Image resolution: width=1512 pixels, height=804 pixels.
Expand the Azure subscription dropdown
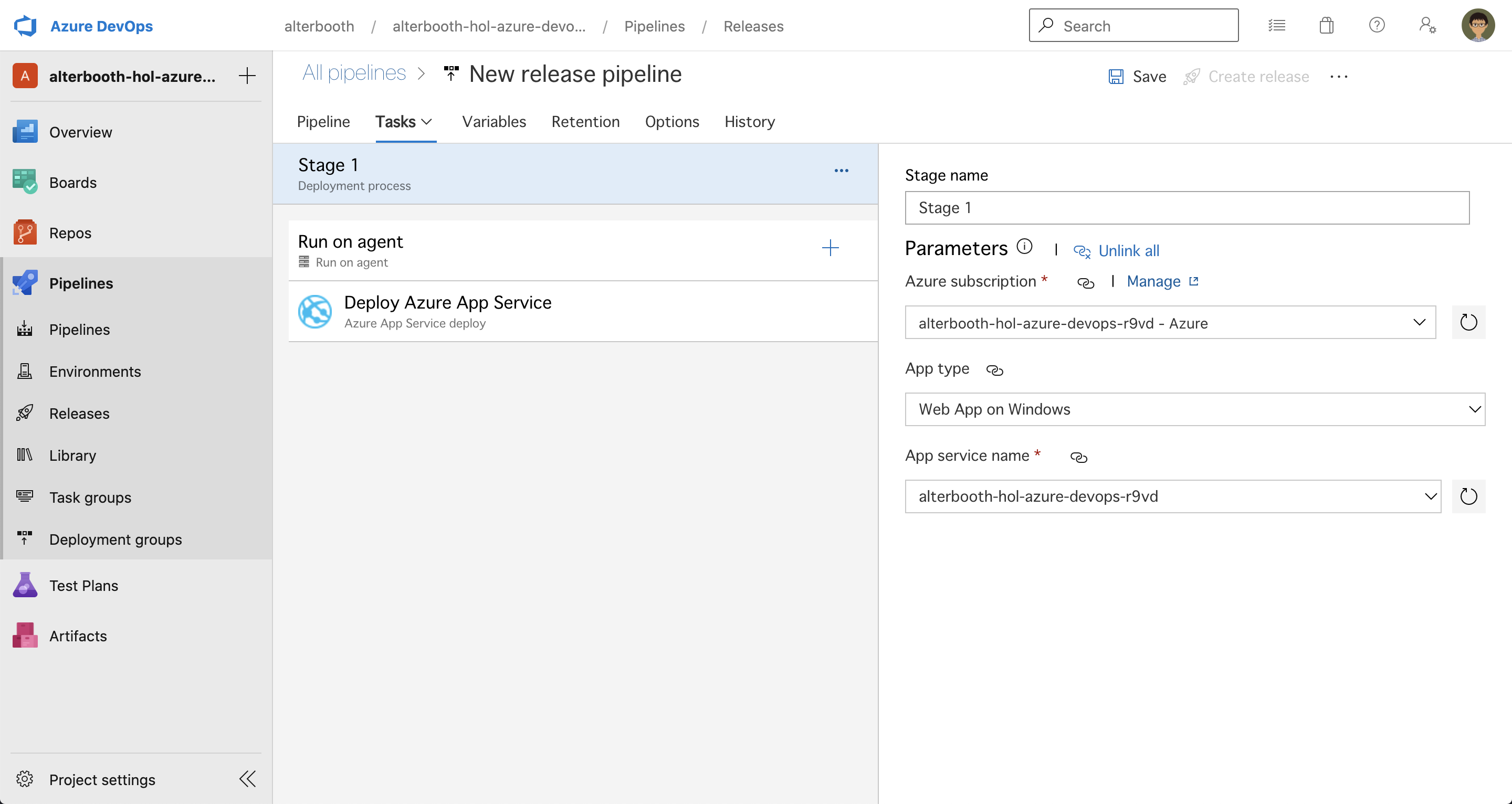point(1419,322)
